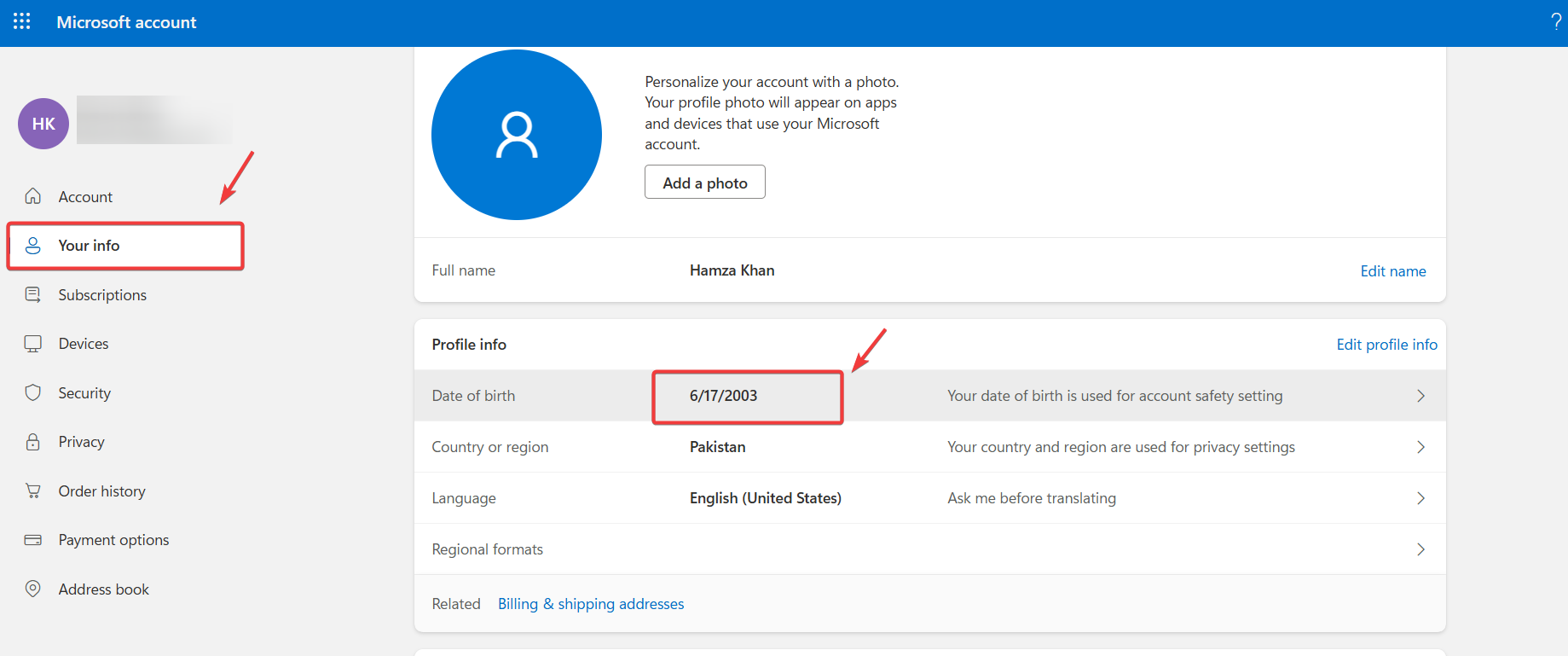Click the Pakistan country value
The width and height of the screenshot is (1568, 656).
(718, 447)
